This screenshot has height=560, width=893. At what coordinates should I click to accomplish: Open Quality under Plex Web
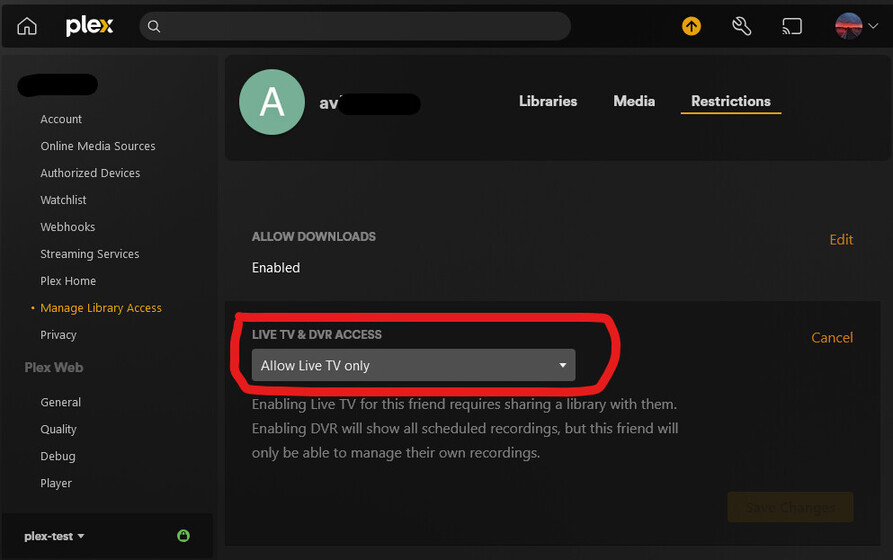coord(58,430)
